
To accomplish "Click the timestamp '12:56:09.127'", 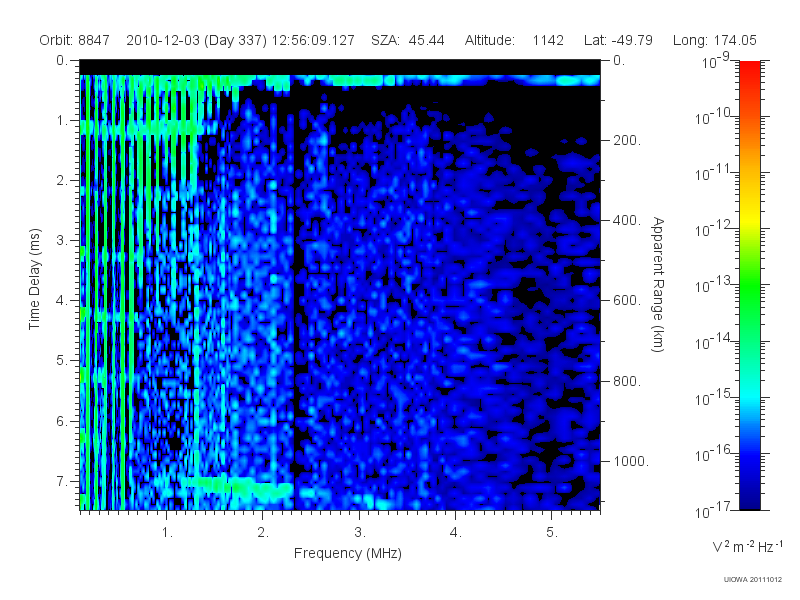I will coord(313,40).
